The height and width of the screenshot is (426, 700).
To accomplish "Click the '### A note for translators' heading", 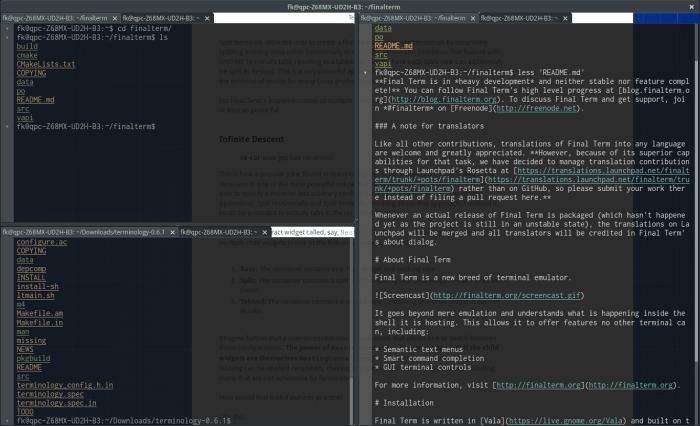I will pyautogui.click(x=429, y=126).
